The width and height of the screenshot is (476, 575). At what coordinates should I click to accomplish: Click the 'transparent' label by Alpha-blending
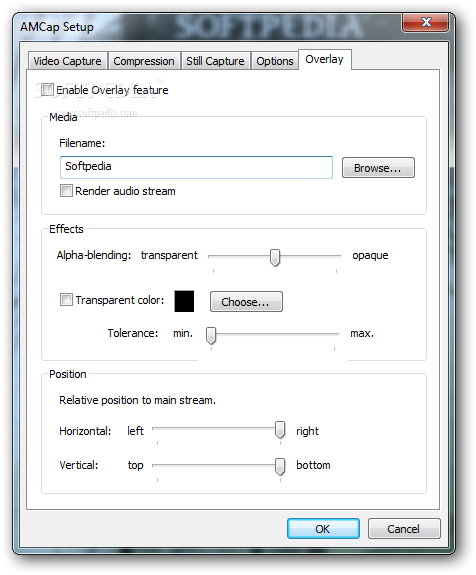[169, 255]
